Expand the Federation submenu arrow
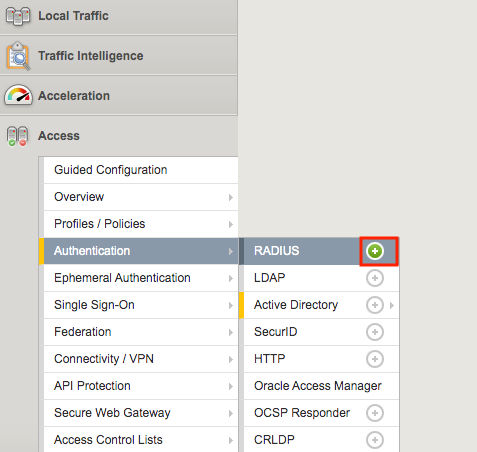477x452 pixels. pyautogui.click(x=231, y=332)
